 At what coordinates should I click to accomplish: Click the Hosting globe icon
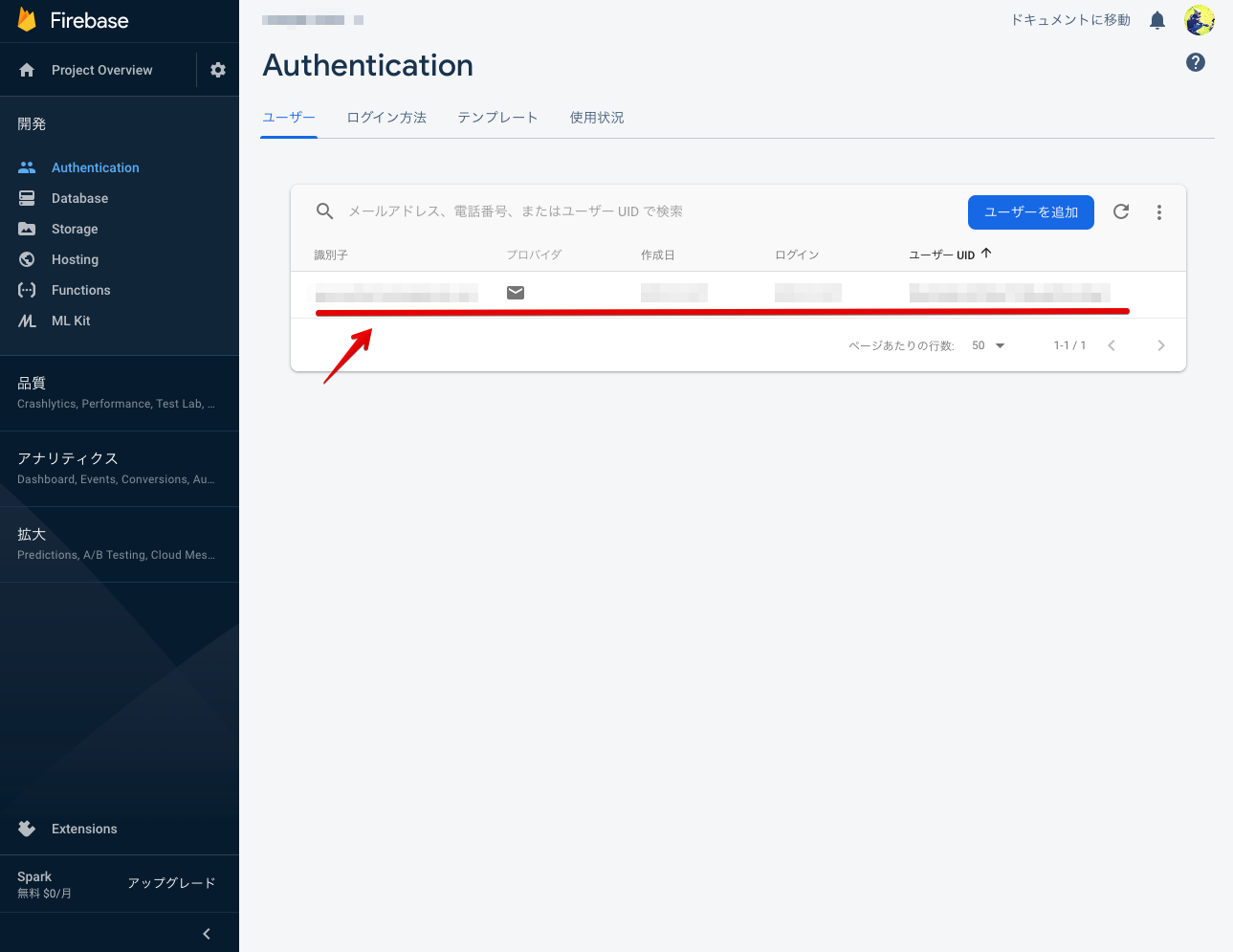[27, 259]
